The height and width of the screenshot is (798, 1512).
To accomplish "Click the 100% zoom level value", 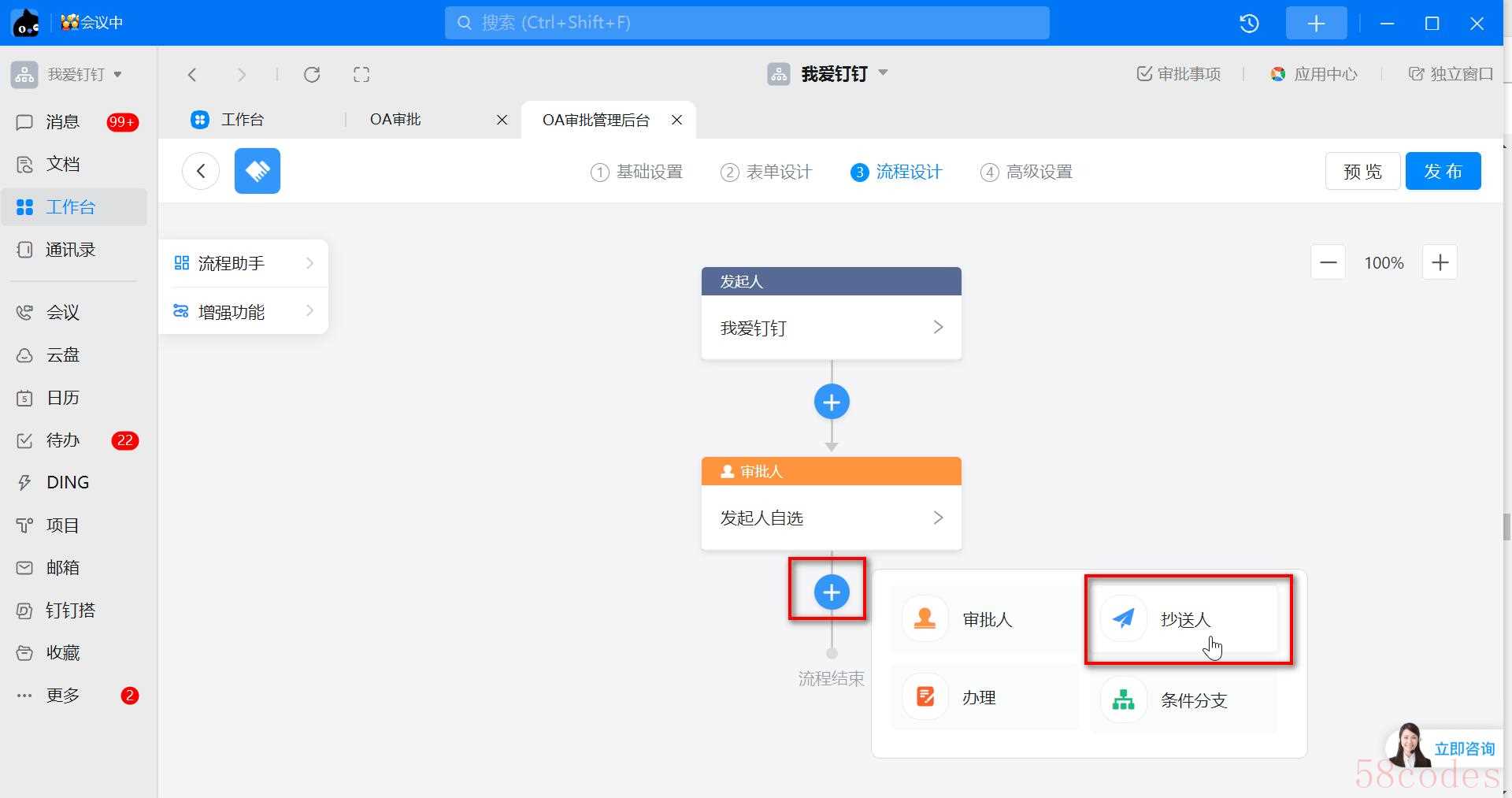I will click(x=1384, y=263).
